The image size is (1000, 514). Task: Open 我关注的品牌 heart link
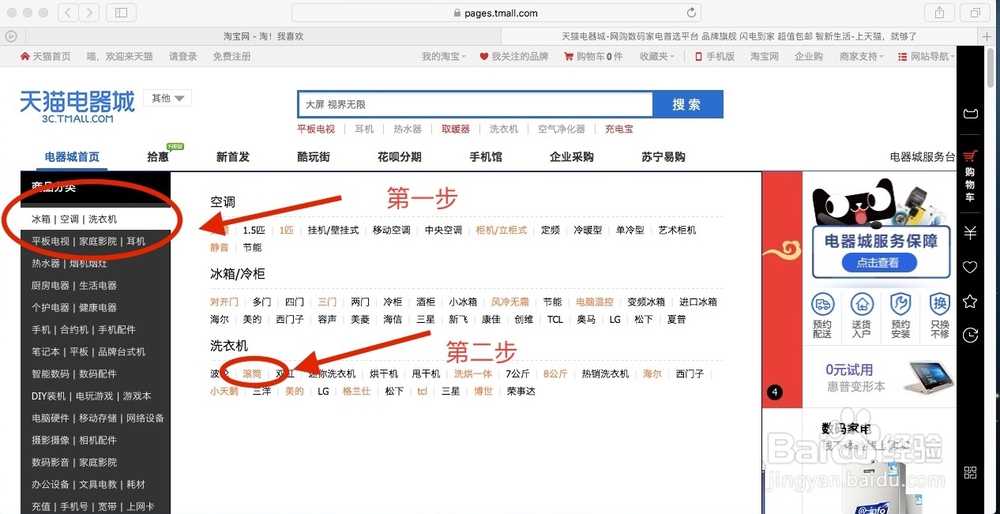coord(514,56)
